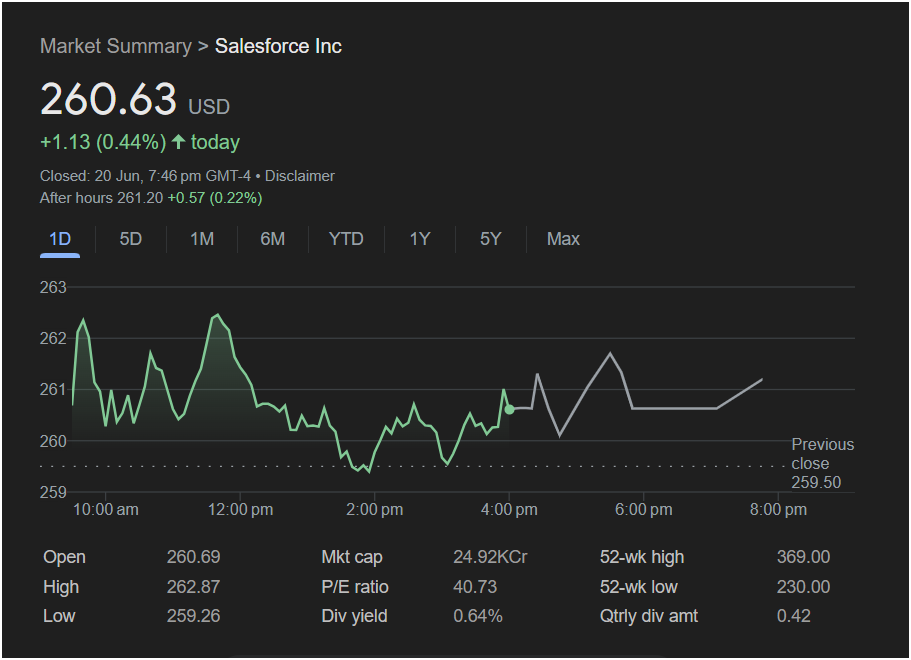This screenshot has height=660, width=911.
Task: Show the Max chart range
Action: (563, 239)
